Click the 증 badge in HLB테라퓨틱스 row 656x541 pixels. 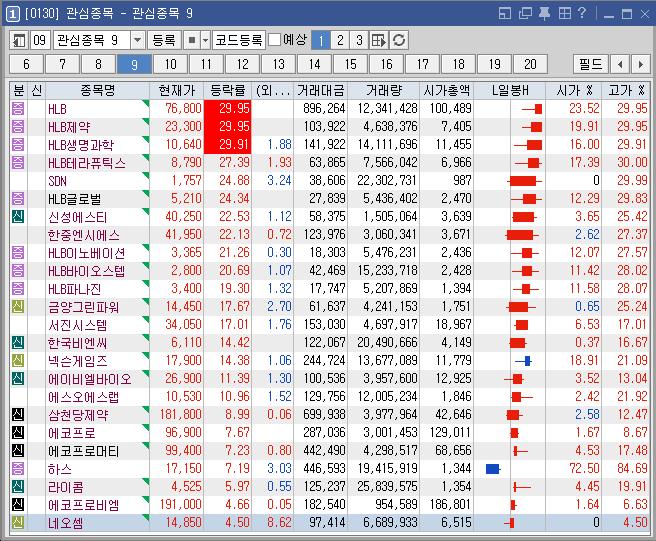(x=18, y=162)
